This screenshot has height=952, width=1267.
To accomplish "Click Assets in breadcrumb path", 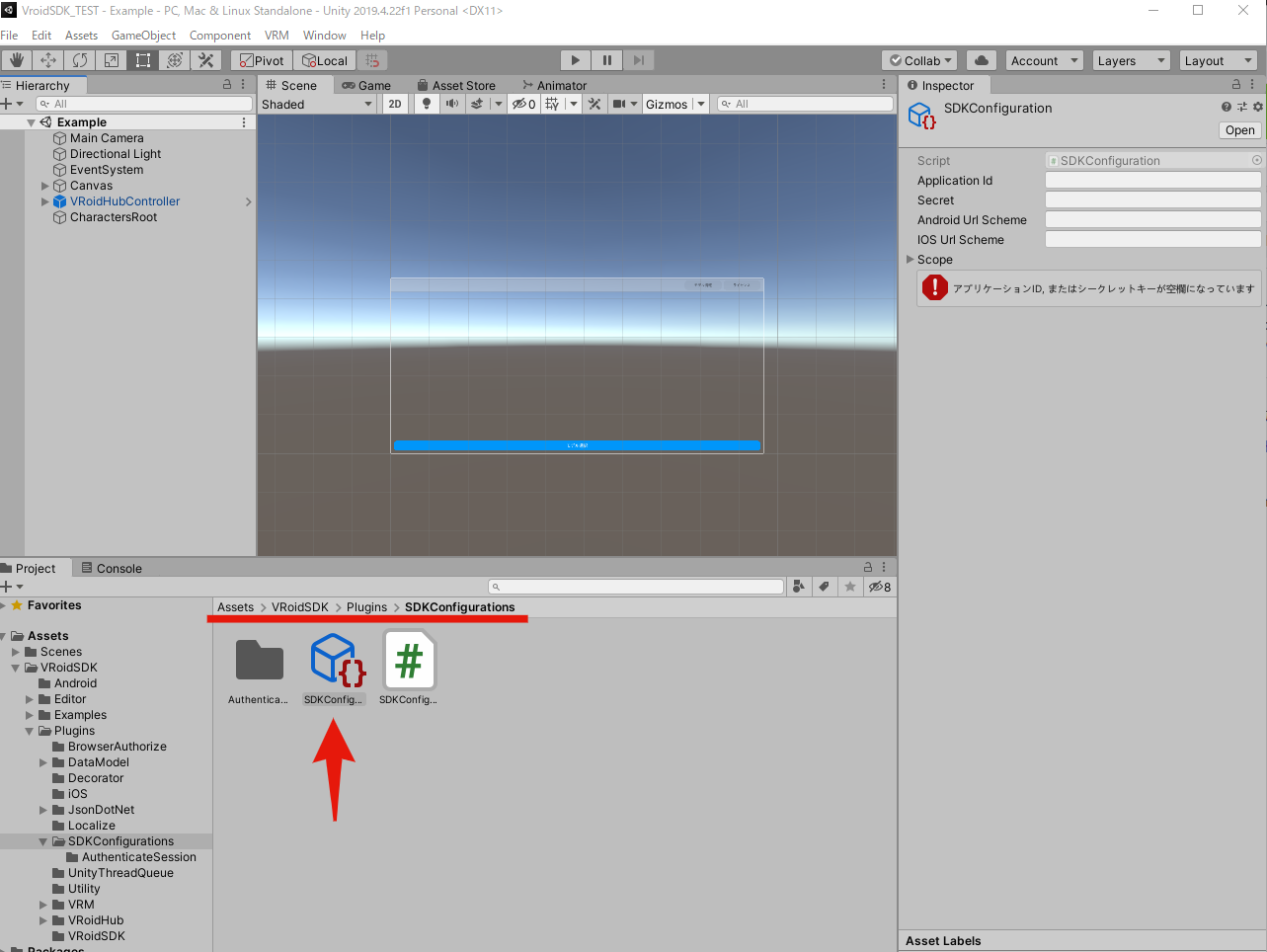I will (236, 607).
